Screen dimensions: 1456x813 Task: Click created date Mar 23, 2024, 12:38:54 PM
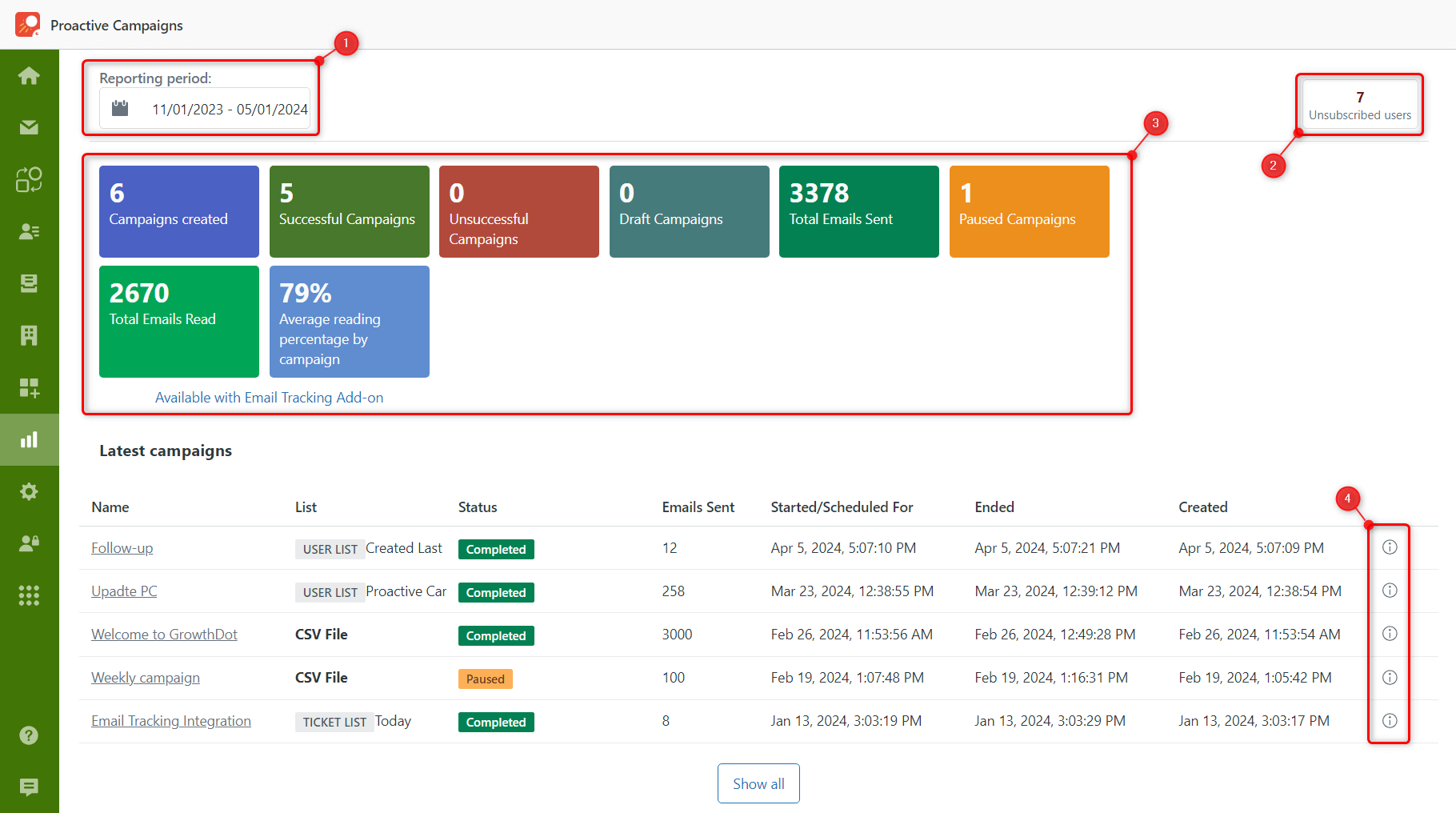coord(1260,591)
